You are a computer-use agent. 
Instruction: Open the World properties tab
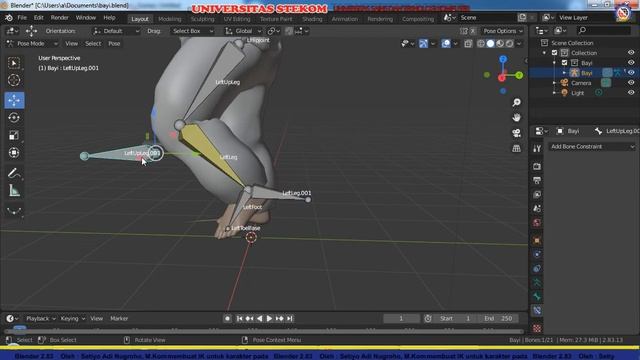(537, 223)
